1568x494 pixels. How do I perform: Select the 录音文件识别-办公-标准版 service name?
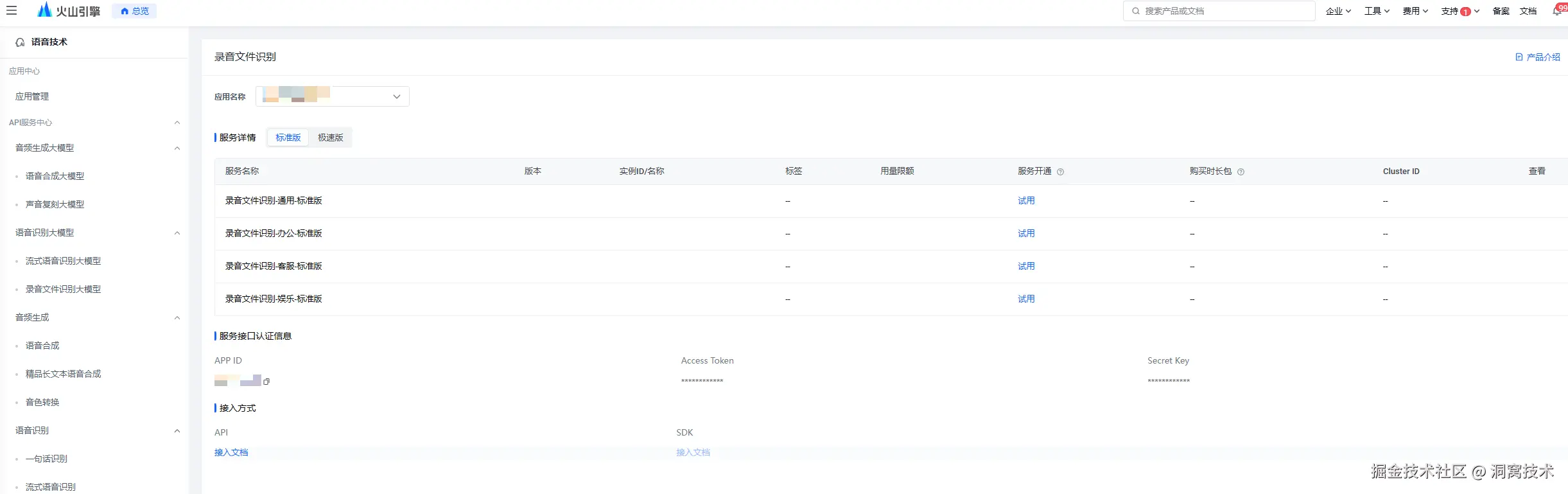(x=274, y=234)
